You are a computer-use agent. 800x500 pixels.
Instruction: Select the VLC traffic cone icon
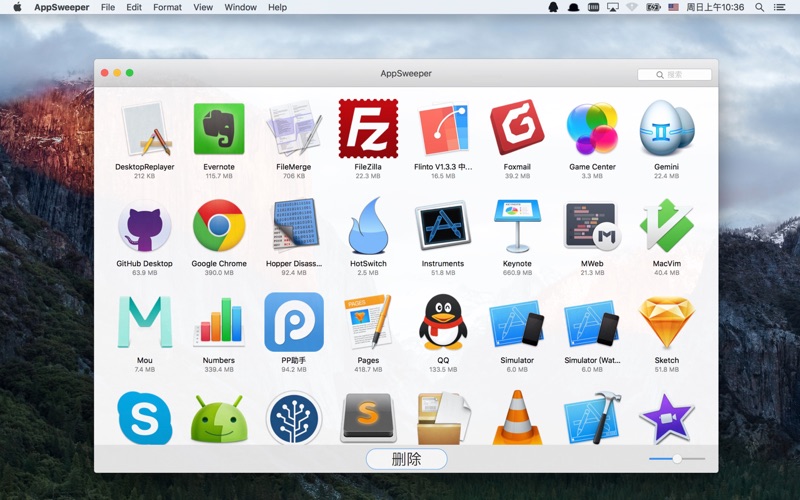click(517, 418)
